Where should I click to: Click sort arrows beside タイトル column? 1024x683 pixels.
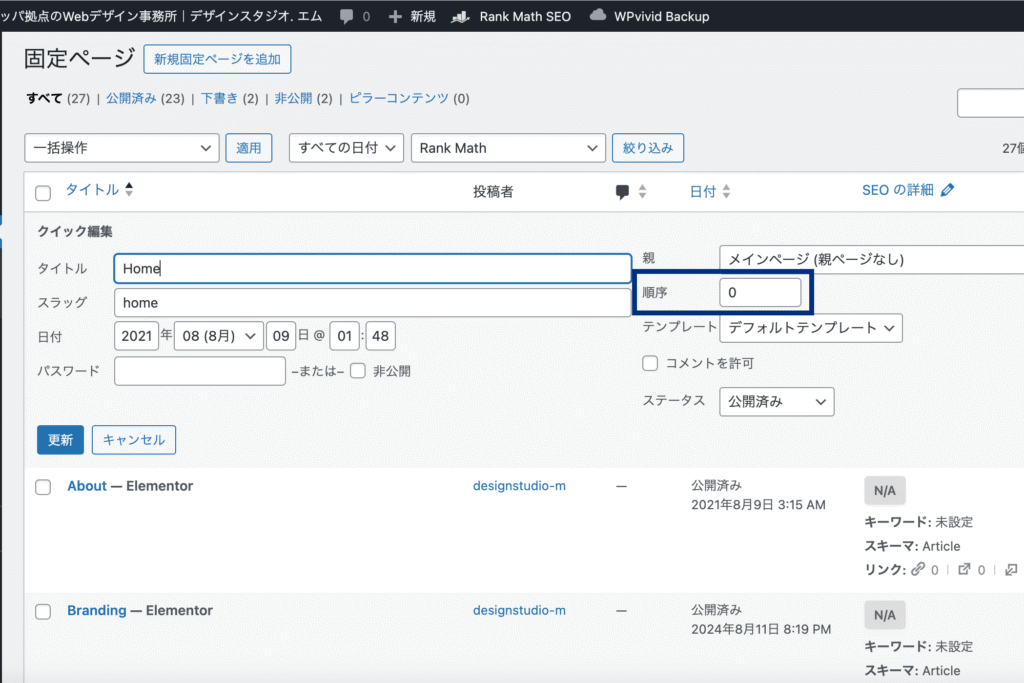coord(129,190)
